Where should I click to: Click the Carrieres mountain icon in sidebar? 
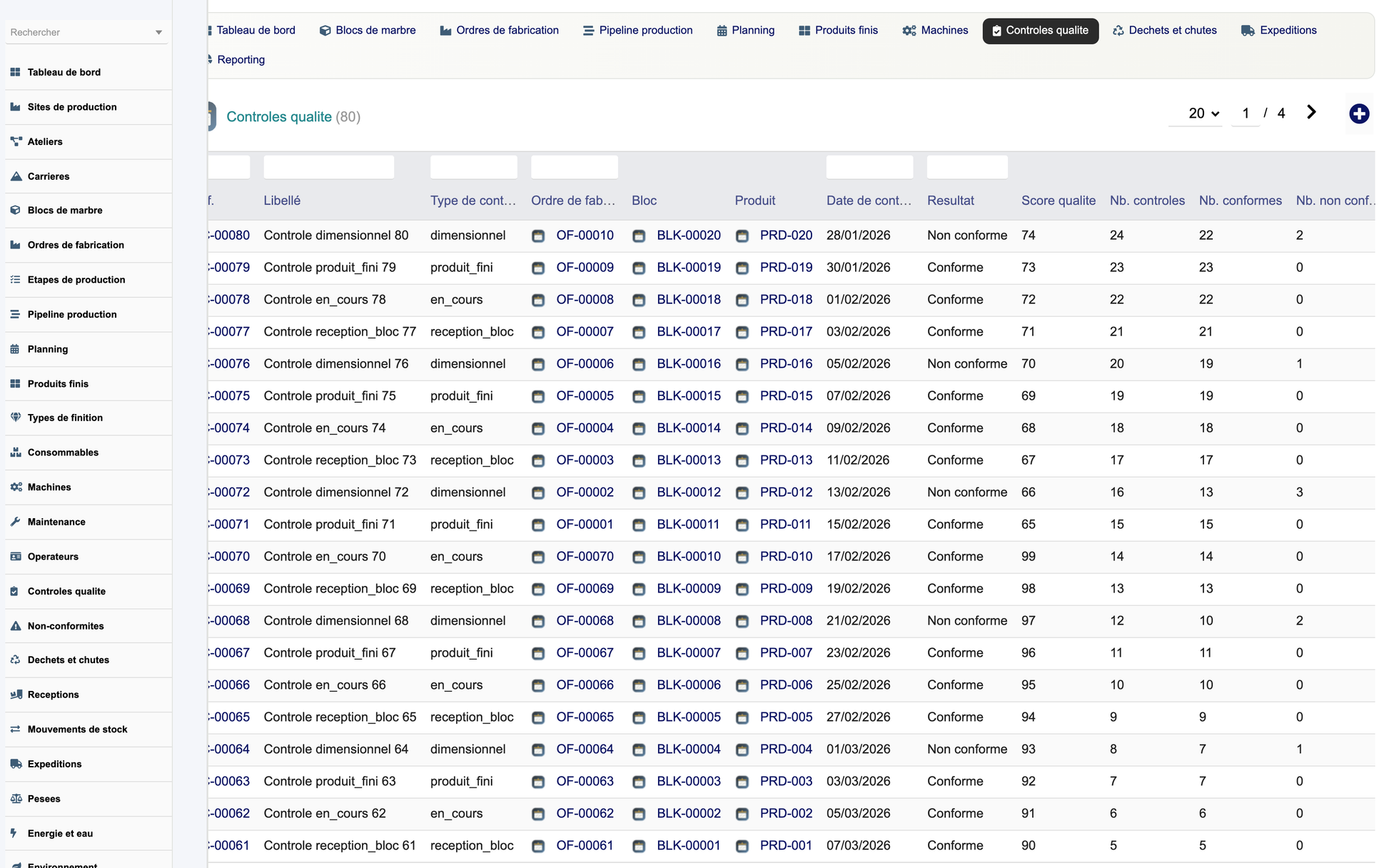coord(16,176)
